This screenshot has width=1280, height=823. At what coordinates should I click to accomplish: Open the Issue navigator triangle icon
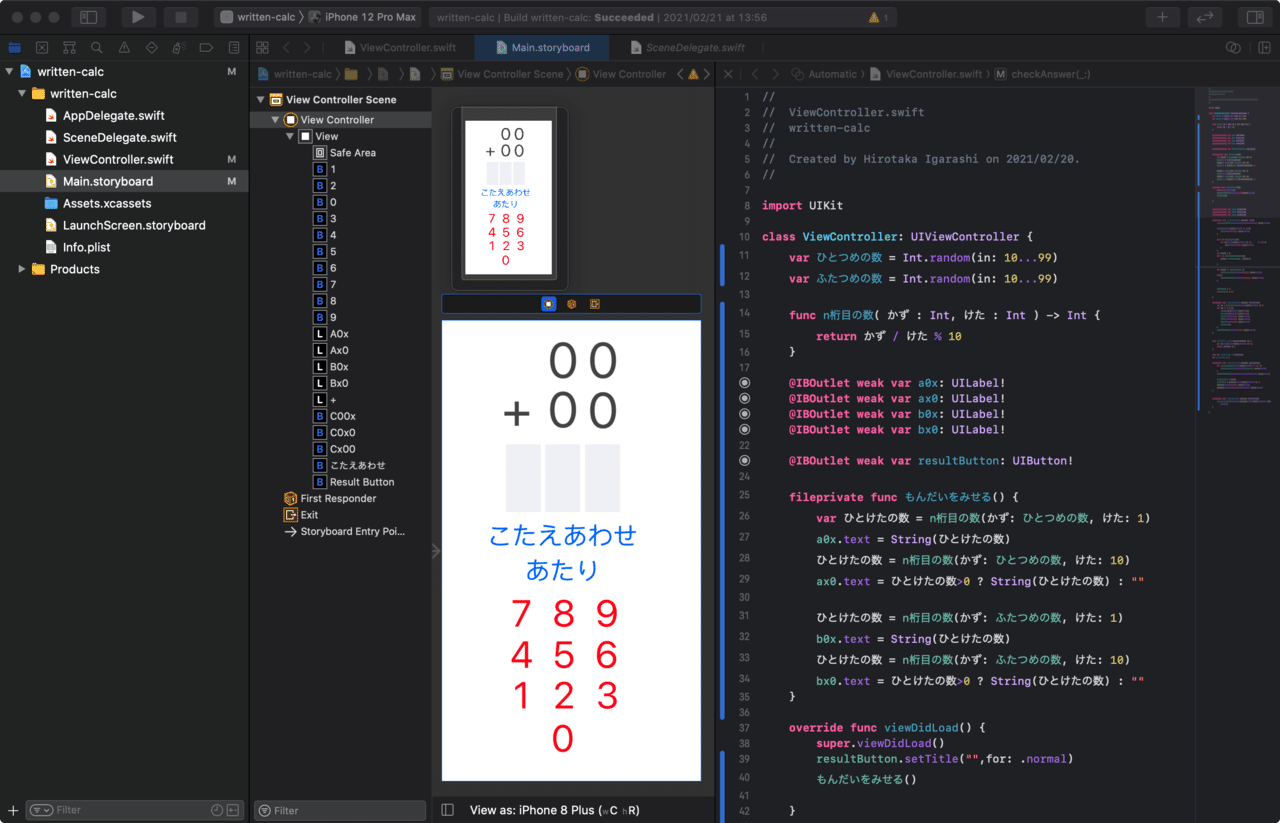coord(124,47)
